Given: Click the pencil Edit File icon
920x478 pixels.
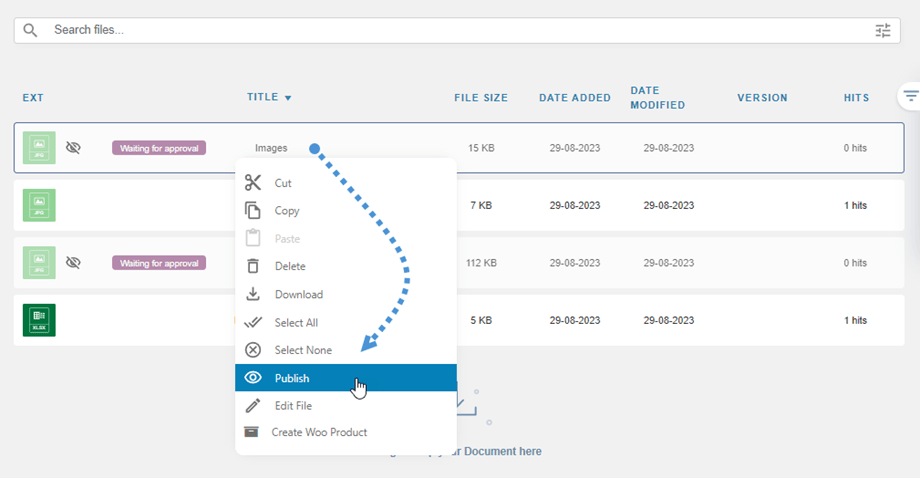Looking at the screenshot, I should pyautogui.click(x=253, y=405).
